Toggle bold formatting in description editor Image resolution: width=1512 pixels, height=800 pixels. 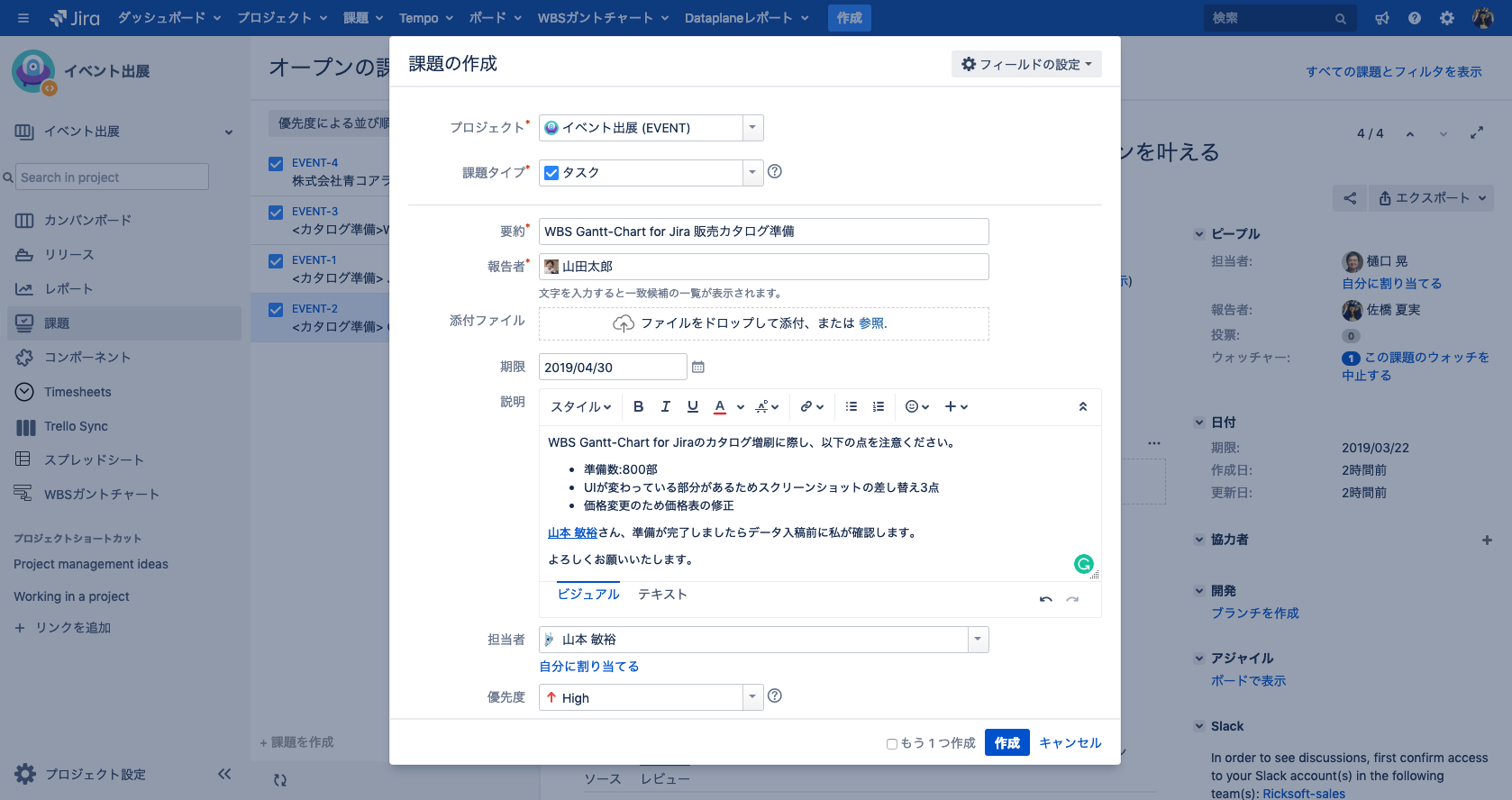(638, 406)
